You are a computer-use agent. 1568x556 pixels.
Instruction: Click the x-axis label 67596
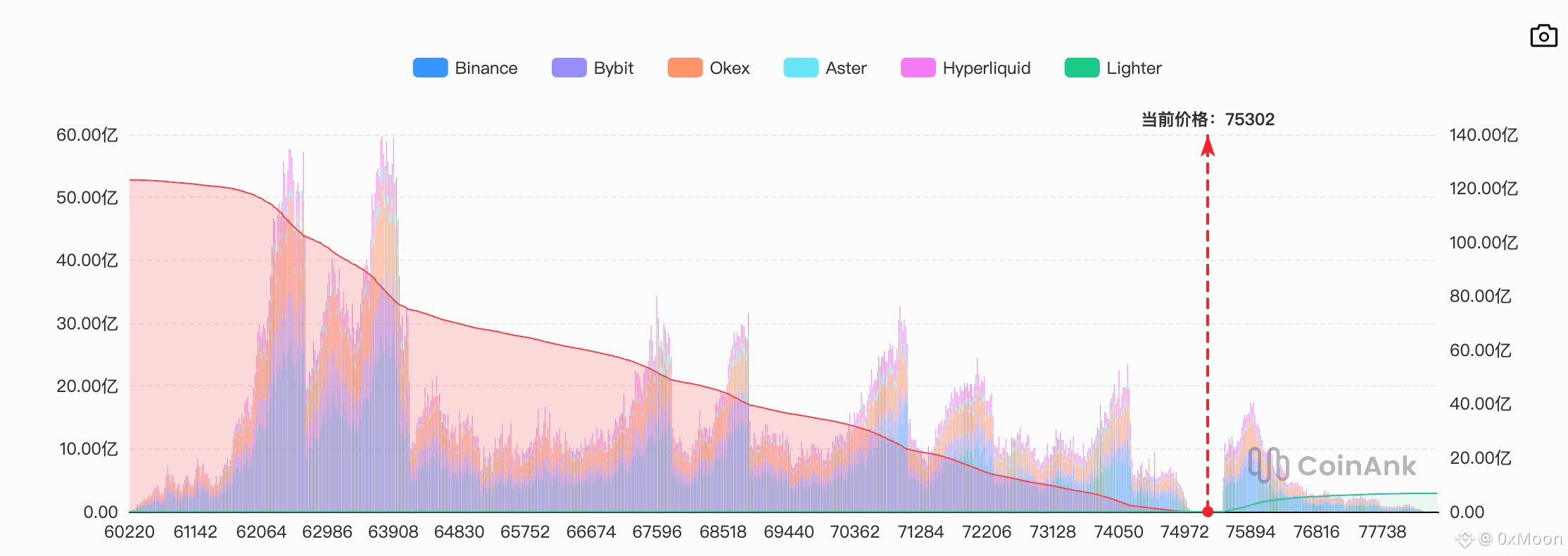click(657, 532)
